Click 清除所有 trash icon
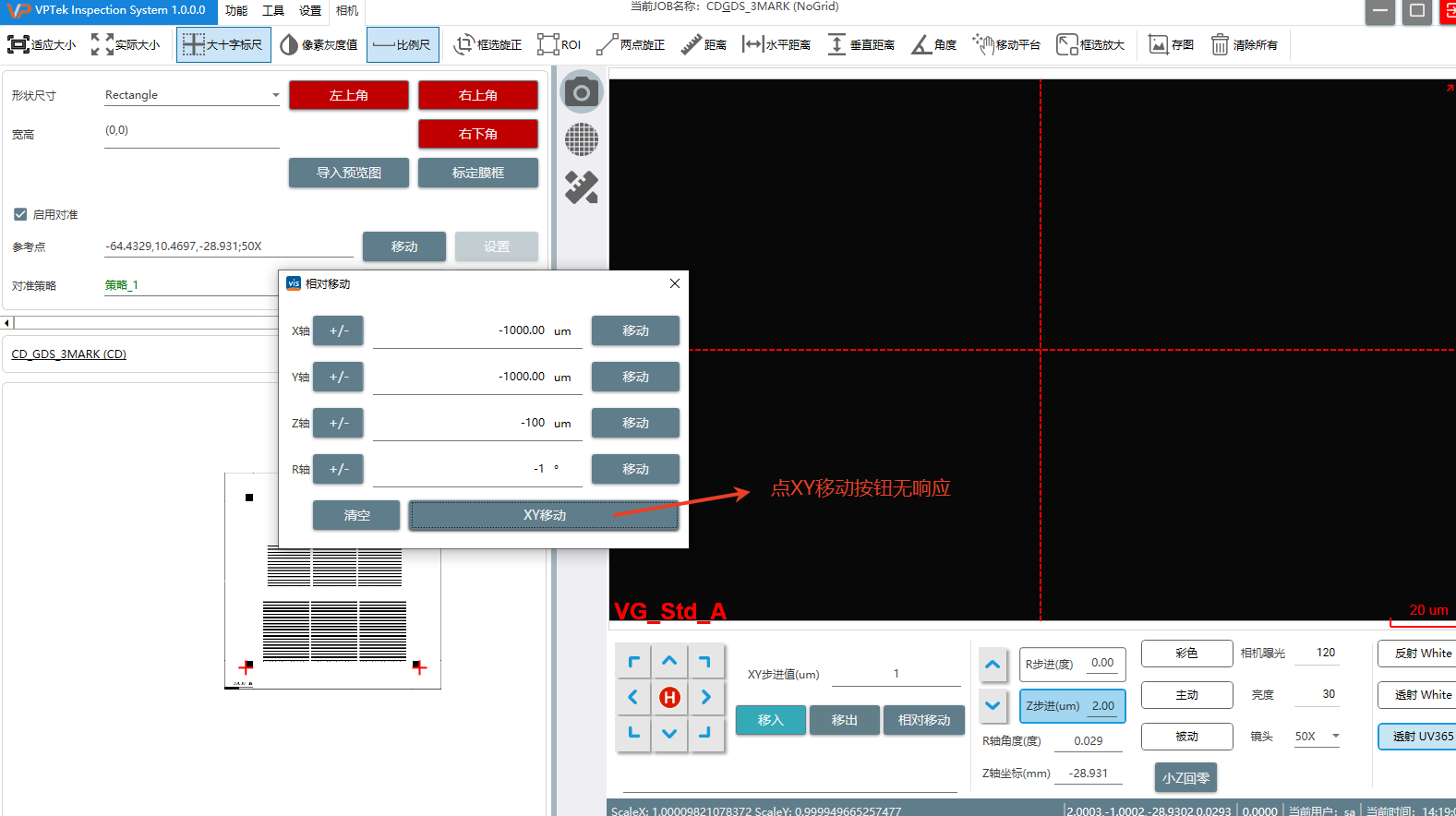This screenshot has width=1456, height=816. [1244, 44]
